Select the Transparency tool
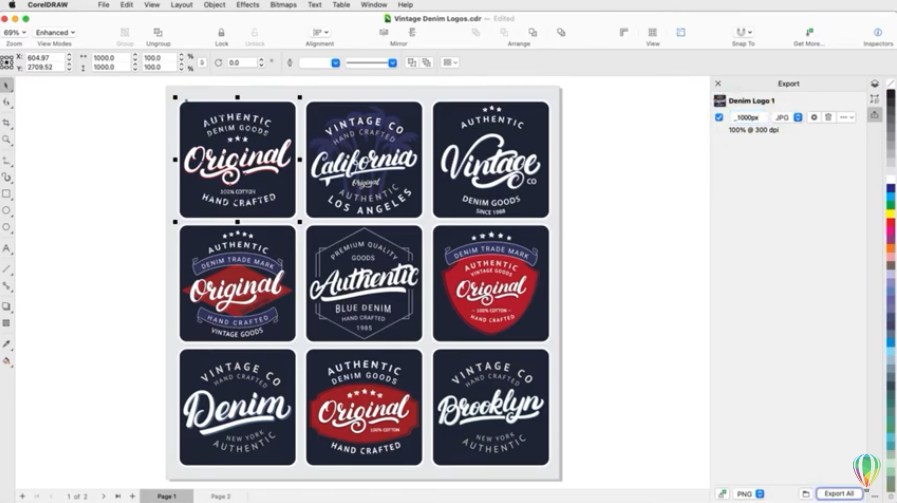Viewport: 897px width, 503px height. pos(7,323)
